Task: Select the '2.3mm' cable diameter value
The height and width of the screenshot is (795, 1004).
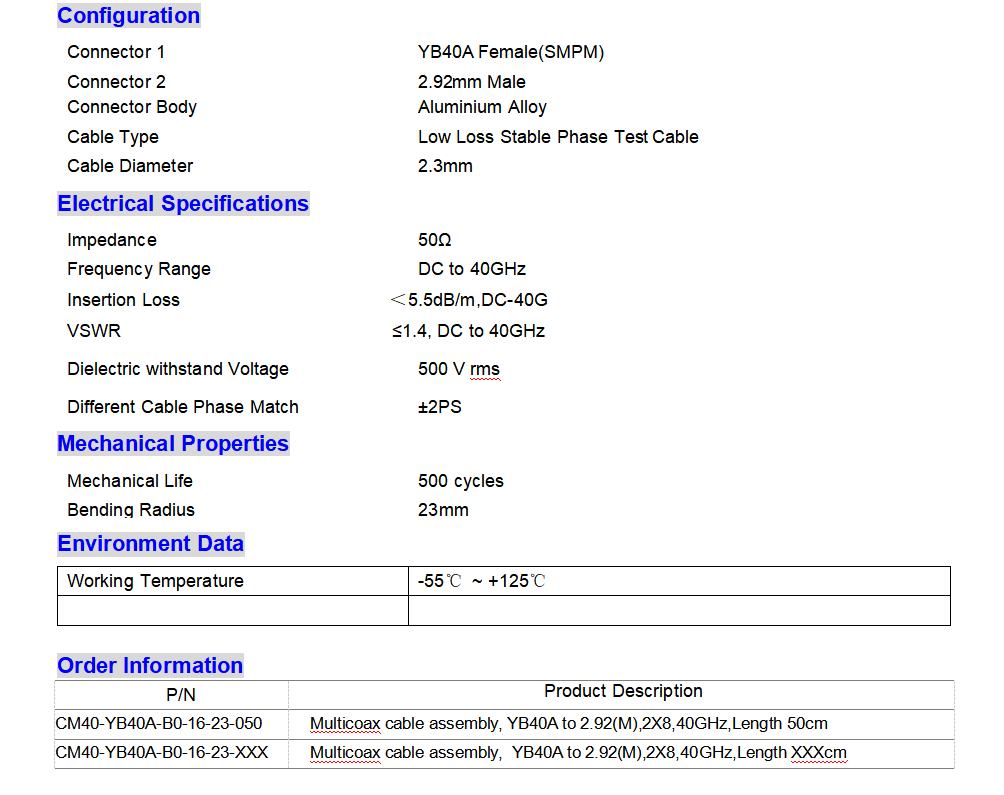Action: point(445,166)
